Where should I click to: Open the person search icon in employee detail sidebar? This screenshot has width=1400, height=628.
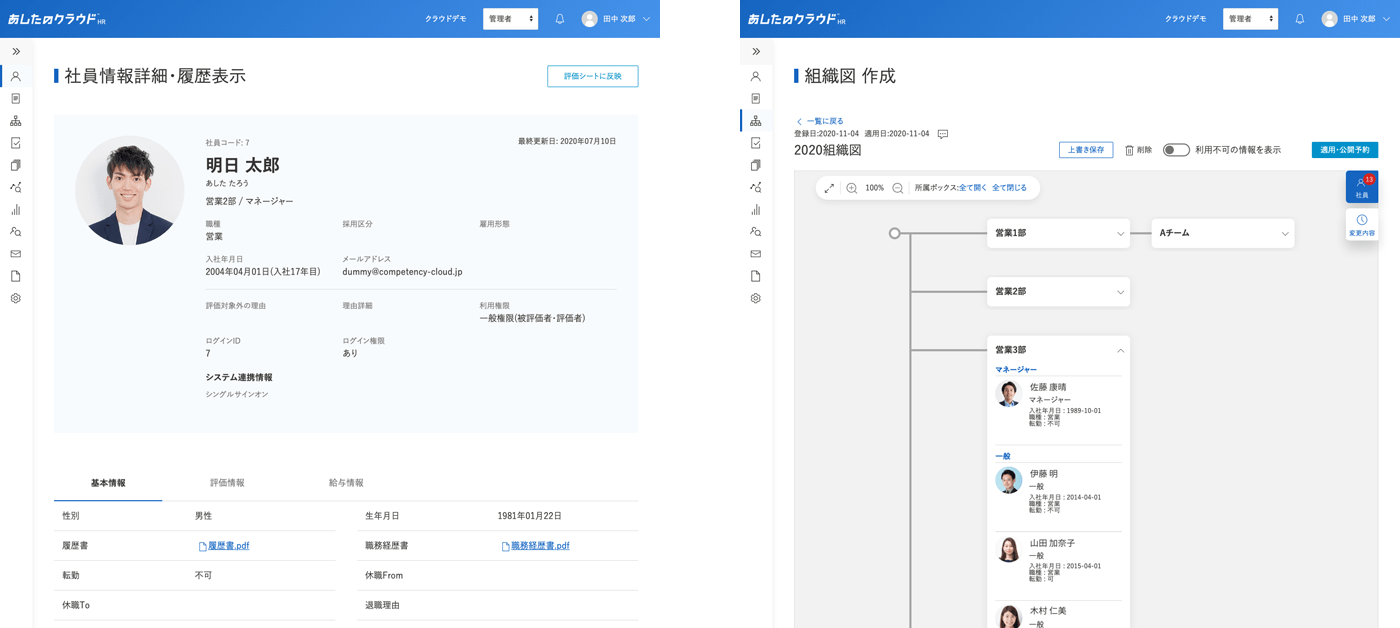[x=16, y=232]
